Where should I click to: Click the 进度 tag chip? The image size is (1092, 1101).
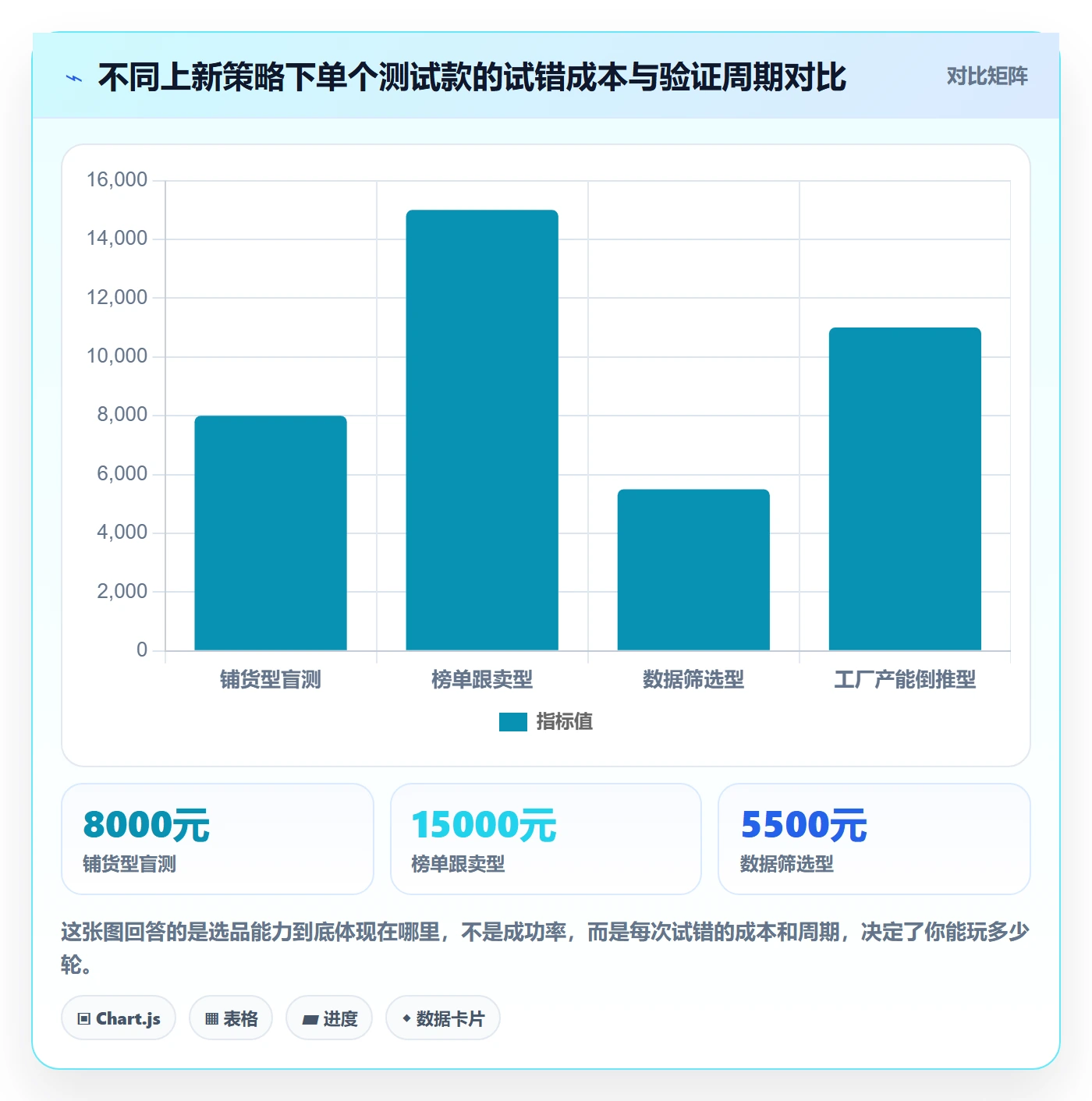coord(329,1018)
